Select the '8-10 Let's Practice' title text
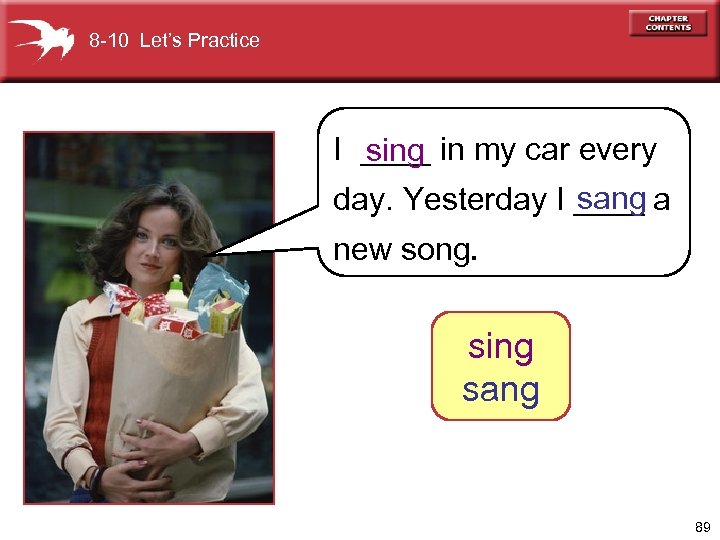720x540 pixels. click(x=174, y=40)
